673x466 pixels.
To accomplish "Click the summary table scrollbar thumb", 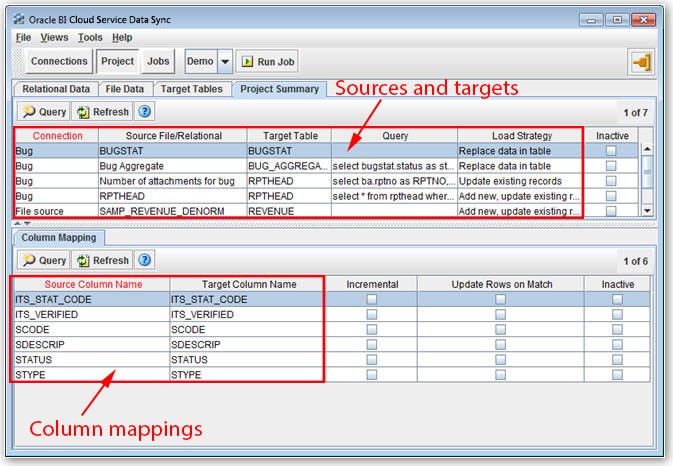I will (x=647, y=172).
